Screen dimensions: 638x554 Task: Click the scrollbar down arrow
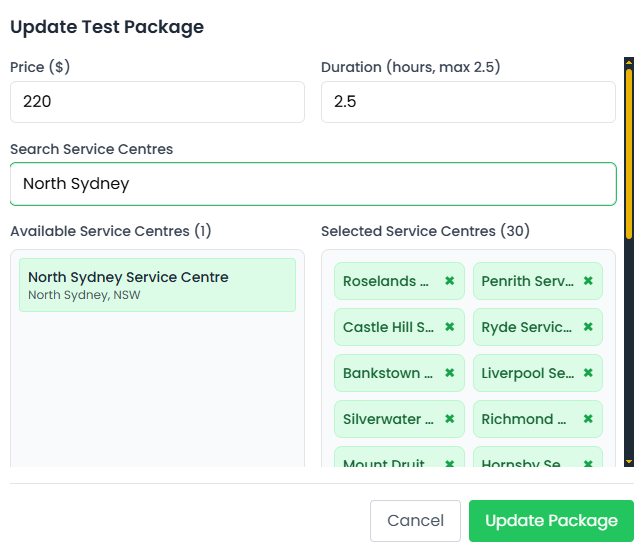628,461
